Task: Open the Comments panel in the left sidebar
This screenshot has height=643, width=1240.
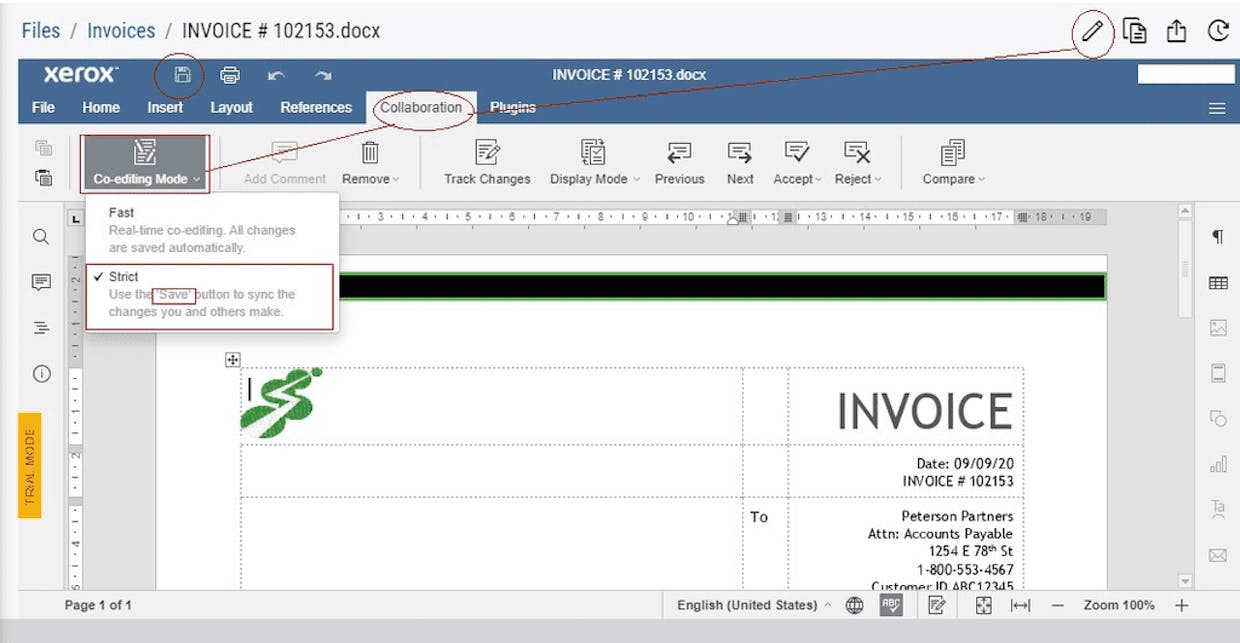Action: tap(41, 283)
